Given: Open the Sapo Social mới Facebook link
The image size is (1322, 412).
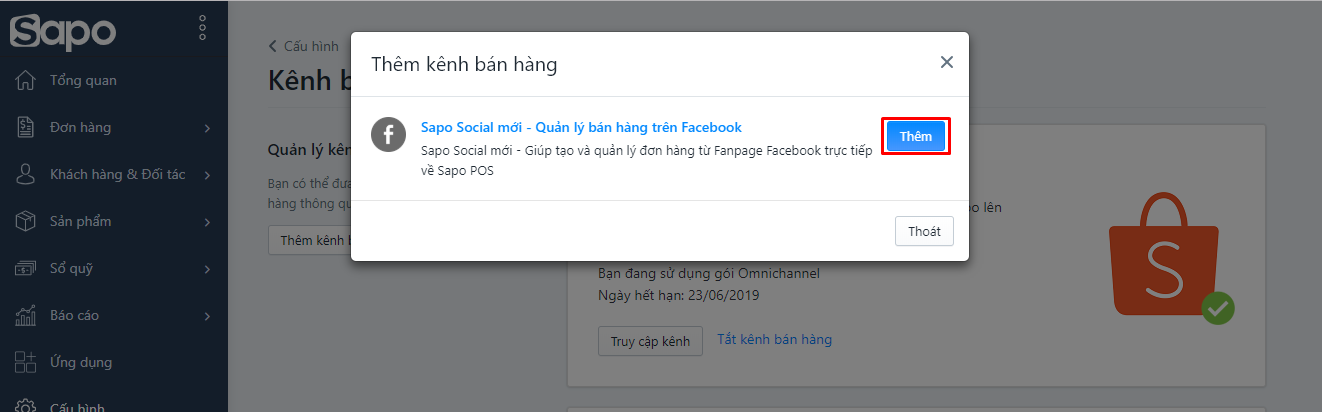Looking at the screenshot, I should pos(581,127).
